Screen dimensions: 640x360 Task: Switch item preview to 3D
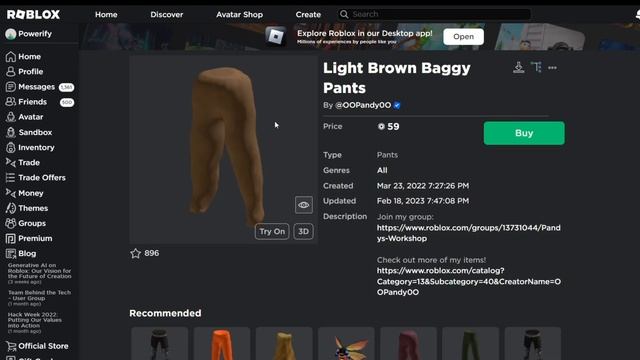(x=303, y=231)
